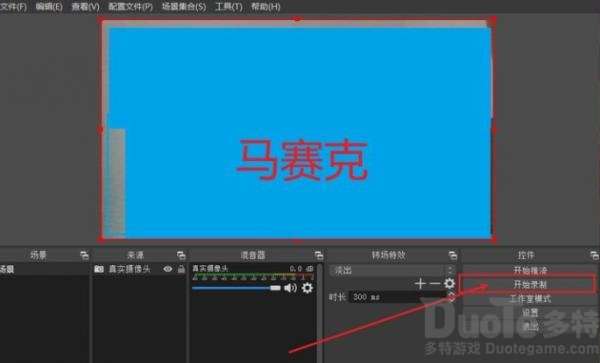Adjust the 时长 duration stepper arrows
Screen dimensions: 600x363
452,297
